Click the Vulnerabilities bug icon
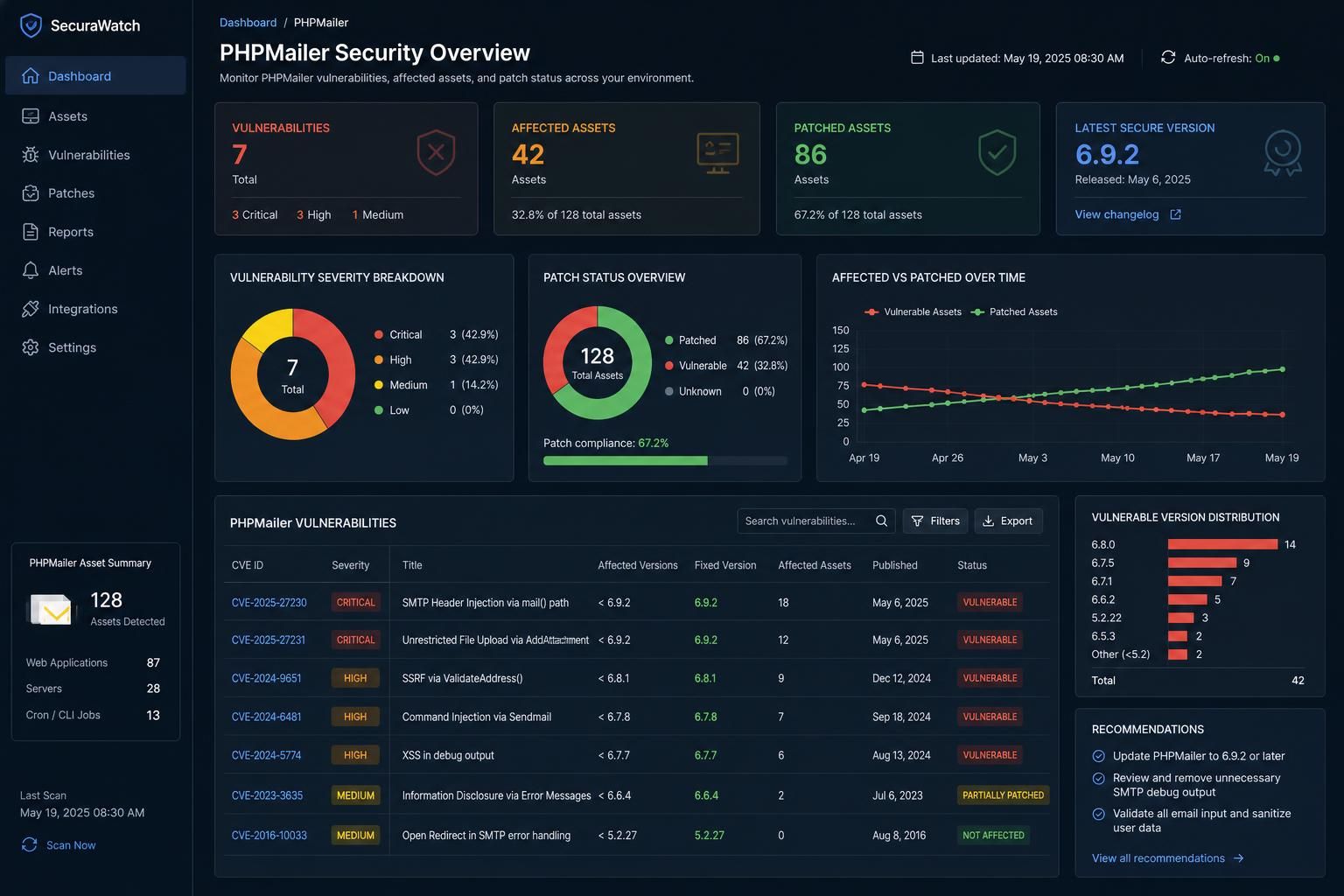This screenshot has width=1344, height=896. pyautogui.click(x=31, y=155)
